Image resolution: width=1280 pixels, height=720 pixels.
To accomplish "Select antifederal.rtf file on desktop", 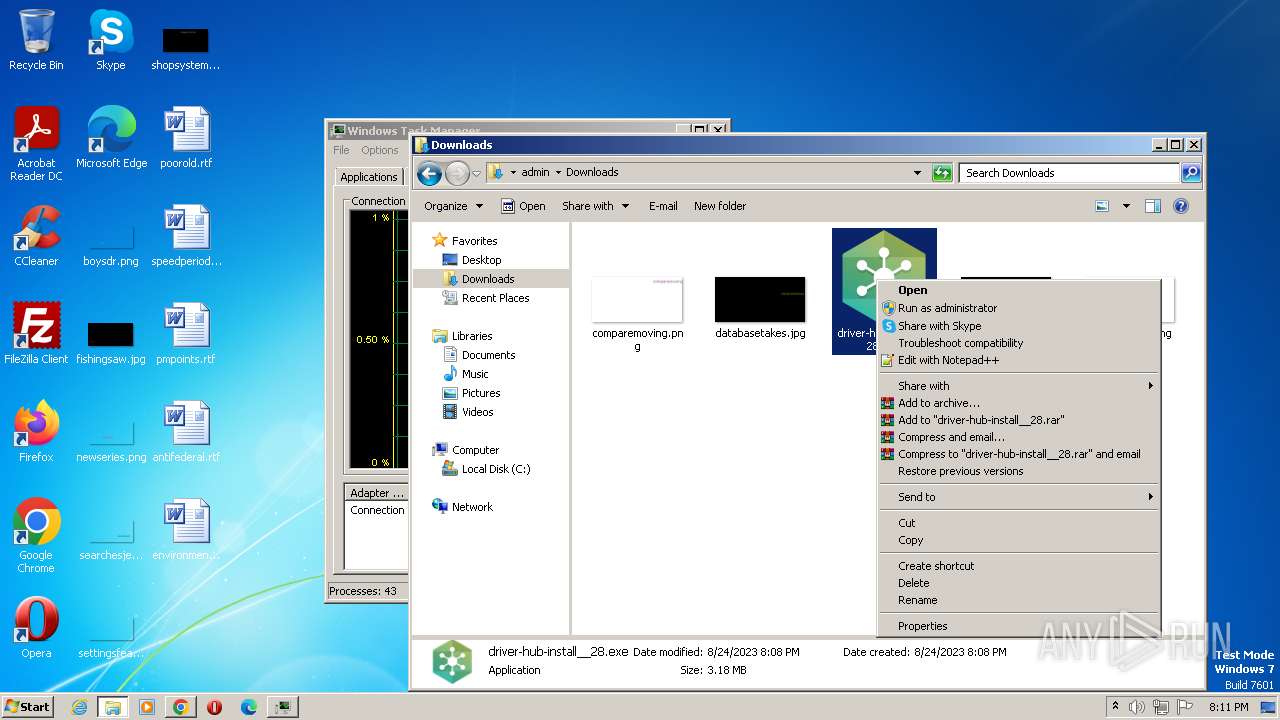I will (186, 431).
